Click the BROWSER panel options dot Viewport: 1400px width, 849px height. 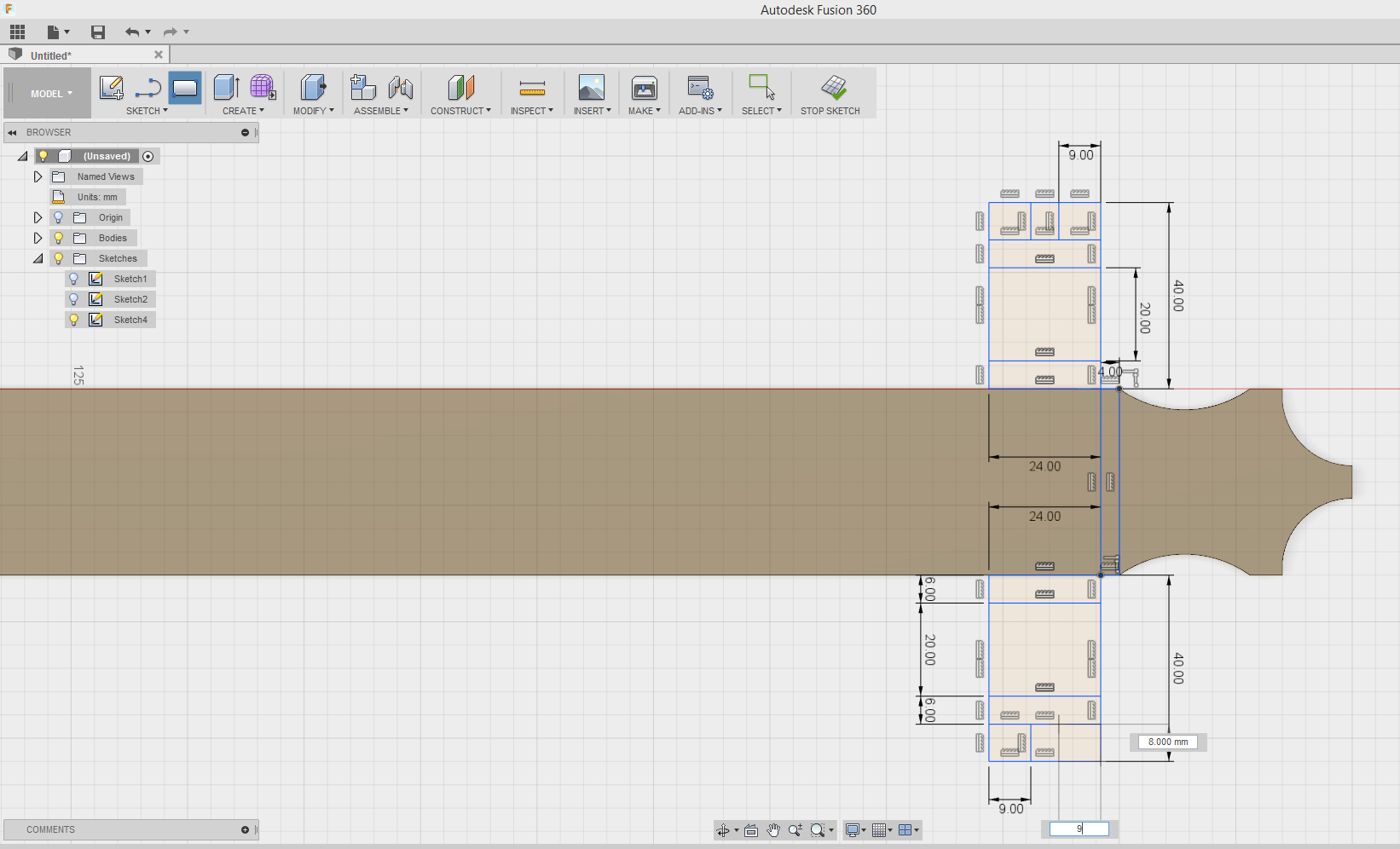click(x=245, y=132)
